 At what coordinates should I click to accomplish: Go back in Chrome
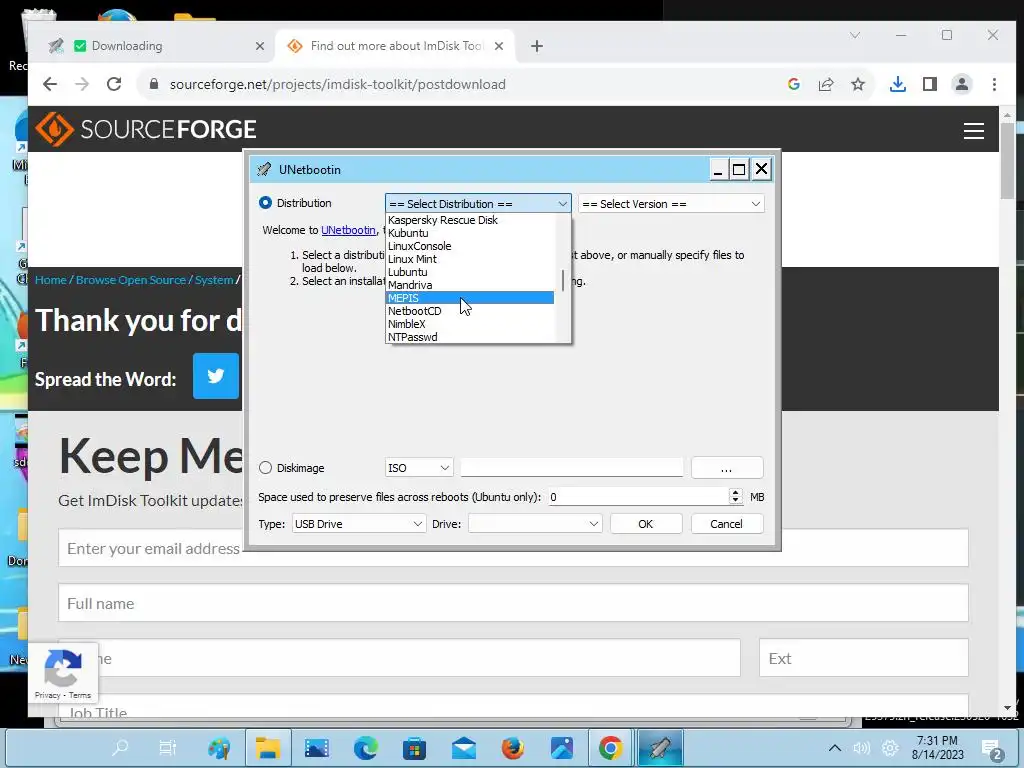(x=50, y=84)
